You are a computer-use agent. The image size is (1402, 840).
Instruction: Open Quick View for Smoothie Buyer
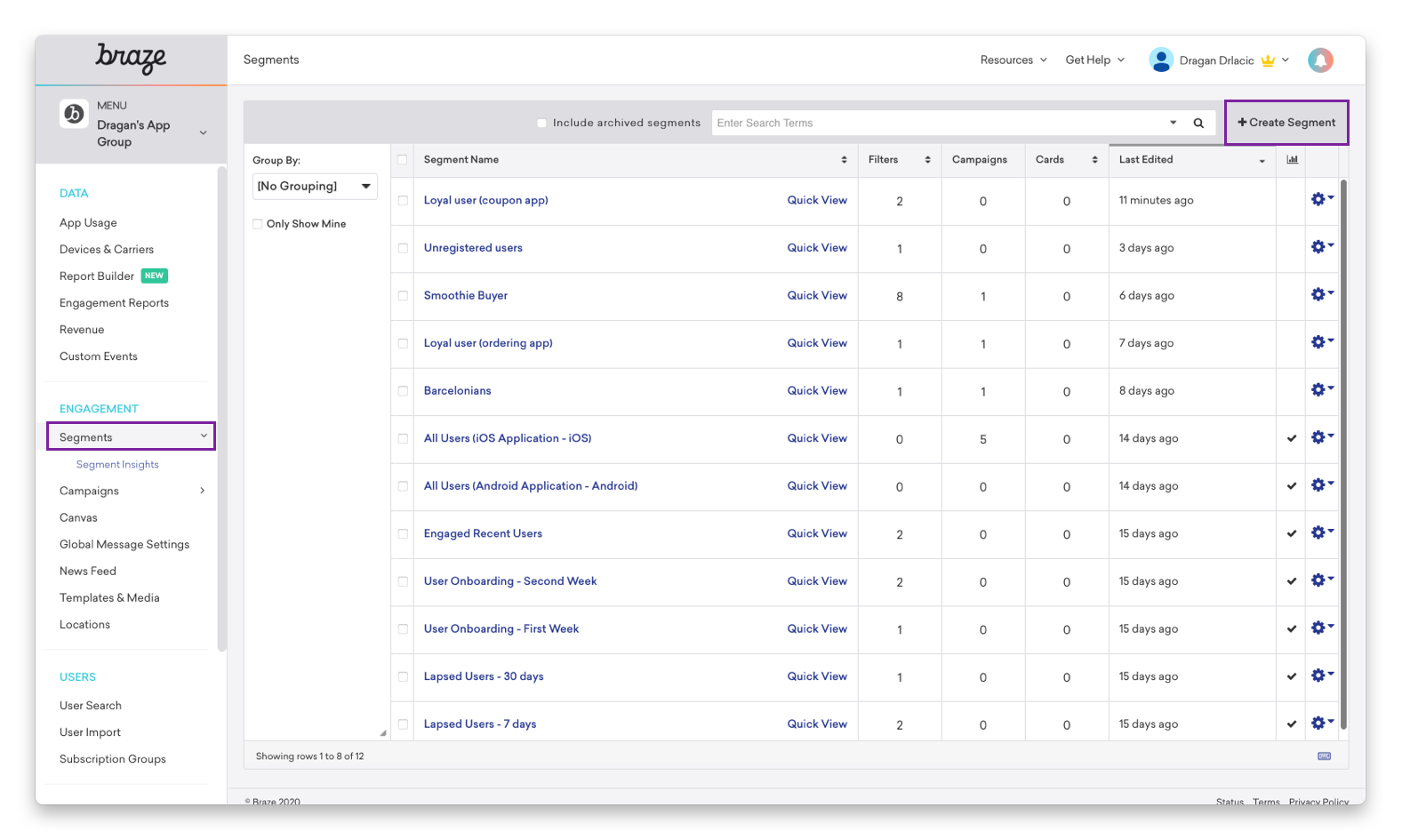[x=817, y=295]
